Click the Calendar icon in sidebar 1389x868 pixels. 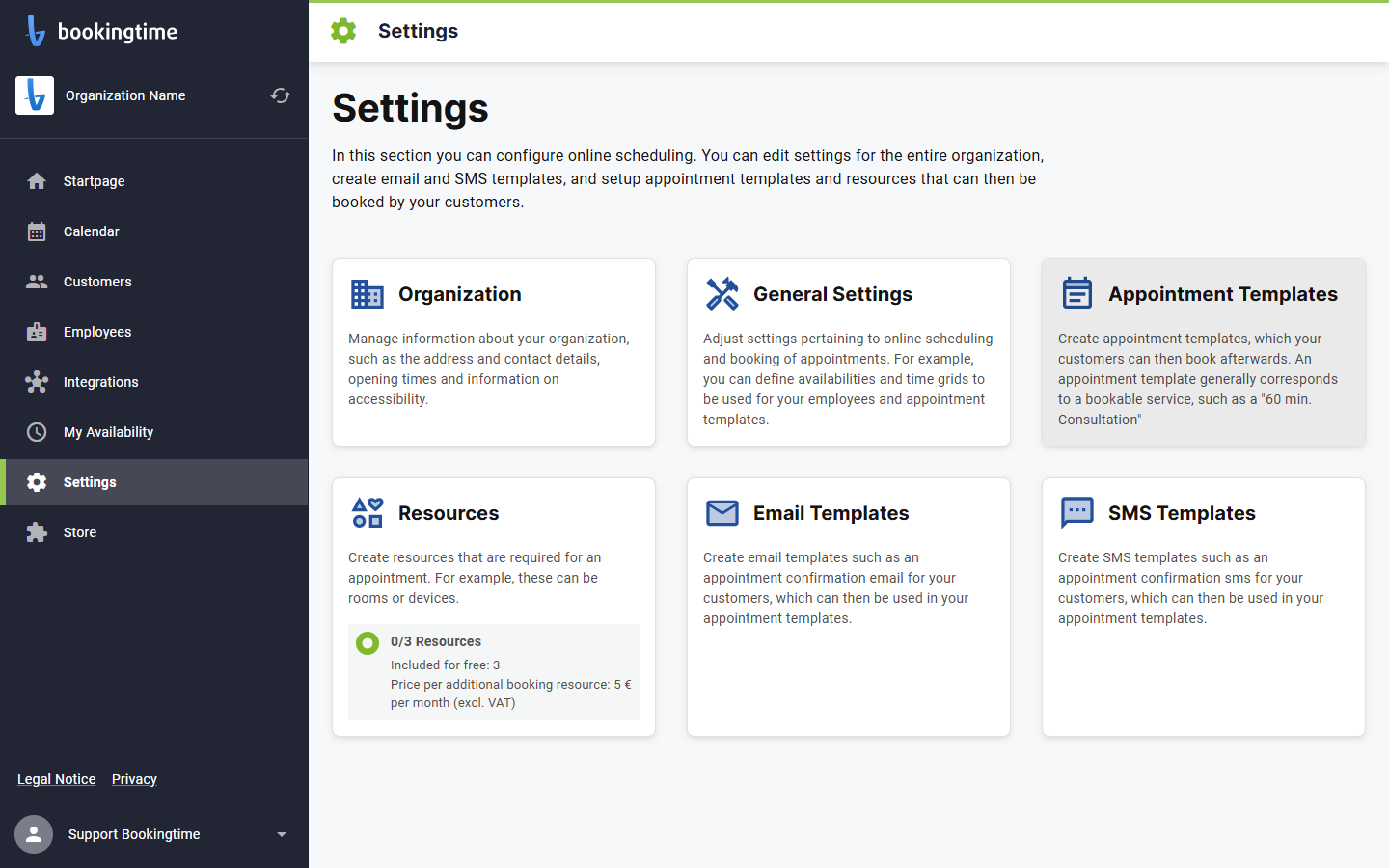(37, 231)
